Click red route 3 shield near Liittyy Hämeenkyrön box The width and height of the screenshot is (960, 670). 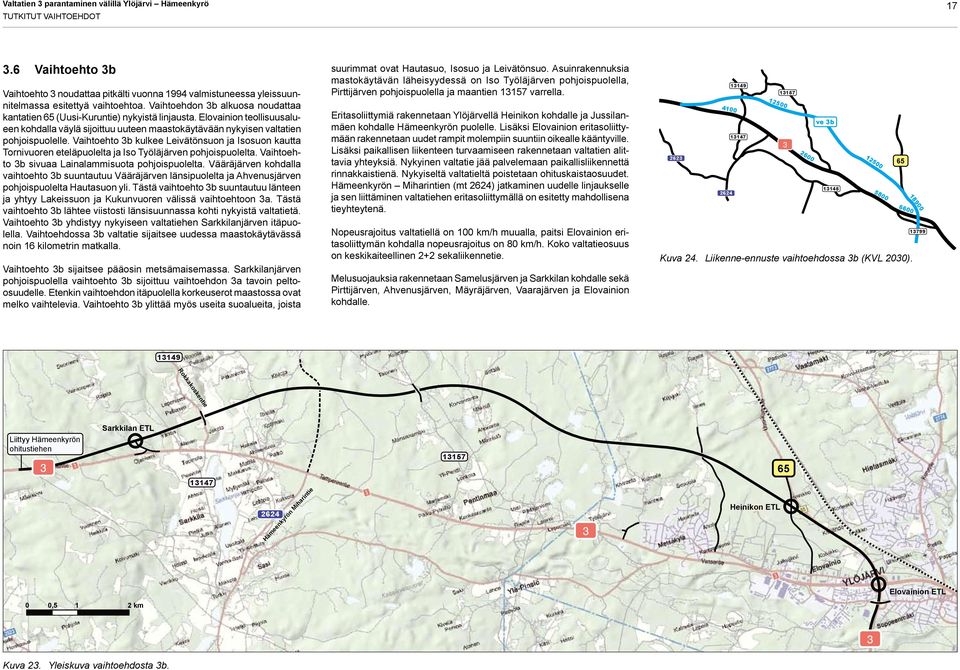43,469
